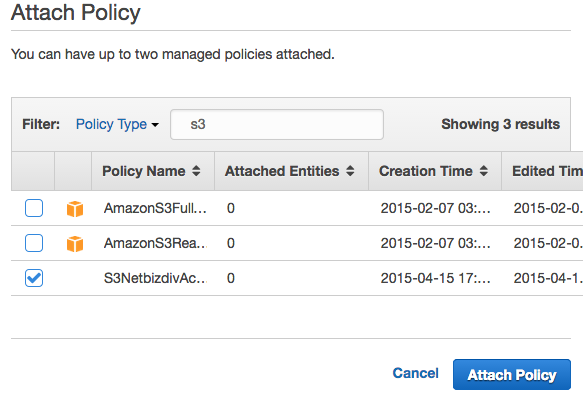Sort by Creation Time arrows icon

click(x=483, y=171)
